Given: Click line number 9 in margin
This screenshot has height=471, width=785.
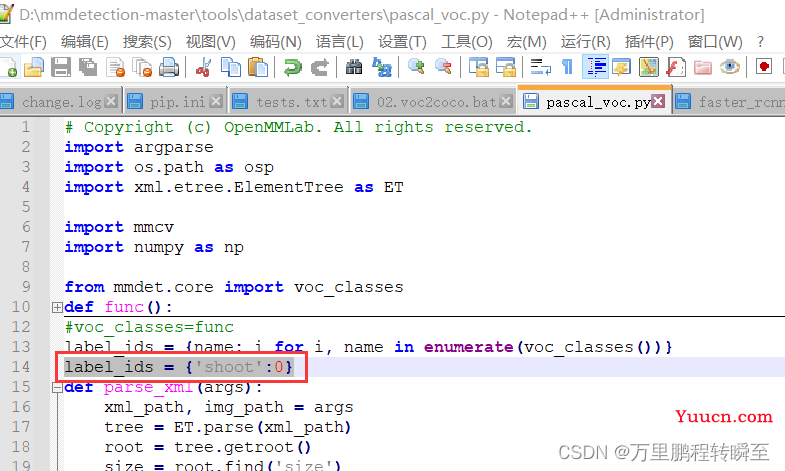Looking at the screenshot, I should [x=26, y=287].
